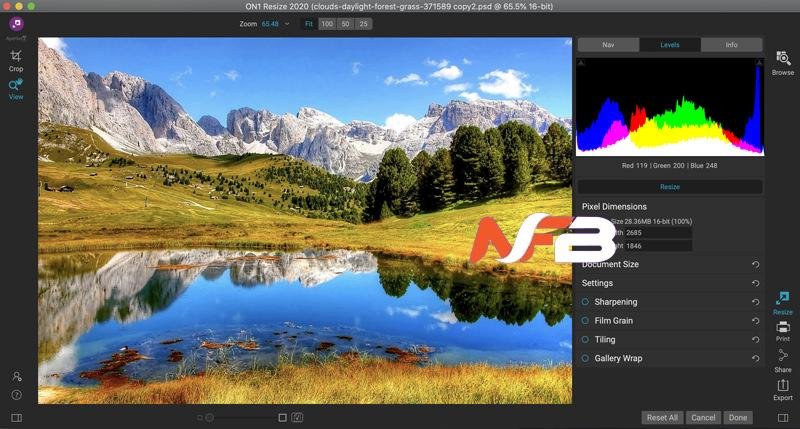Enable the Sharpening option

pyautogui.click(x=586, y=302)
